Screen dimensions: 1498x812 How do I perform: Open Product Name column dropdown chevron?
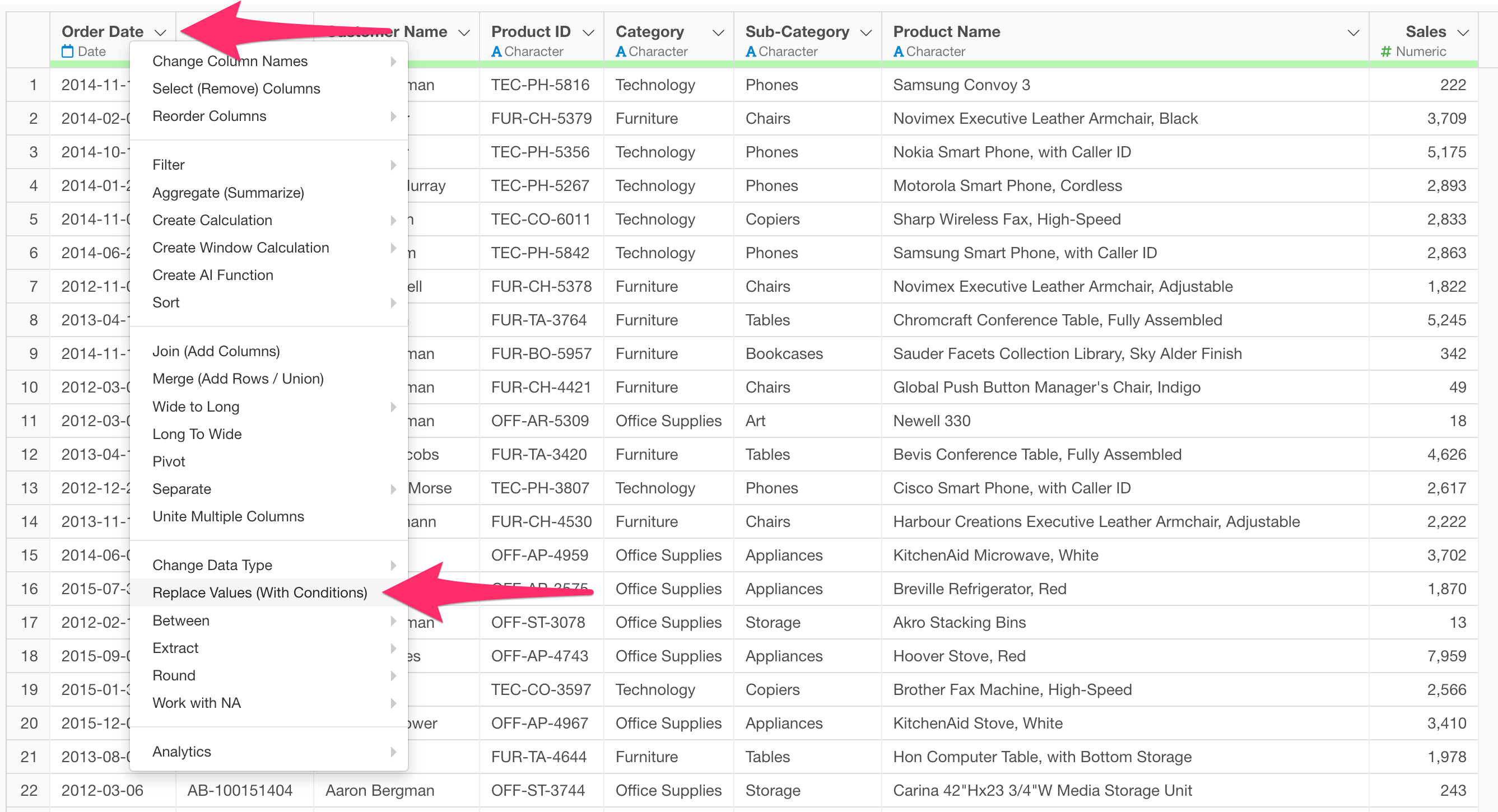tap(1353, 32)
